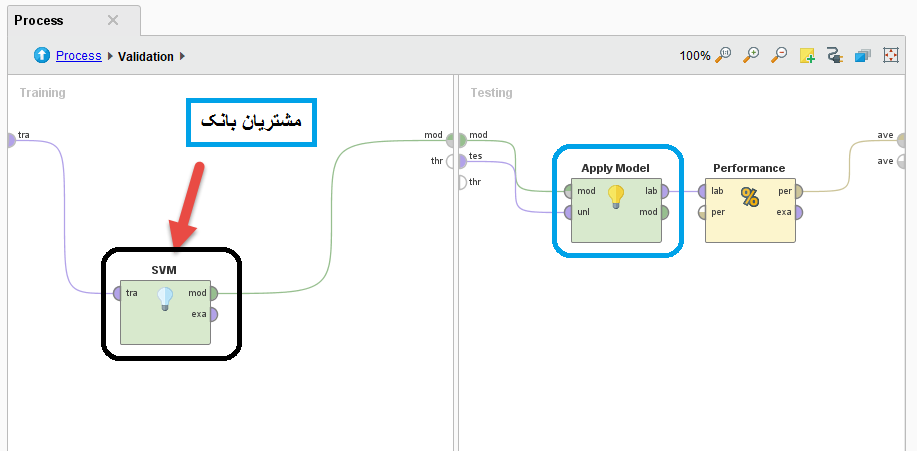The height and width of the screenshot is (451, 917).
Task: Add a note with the yellow sticky icon
Action: click(x=807, y=56)
